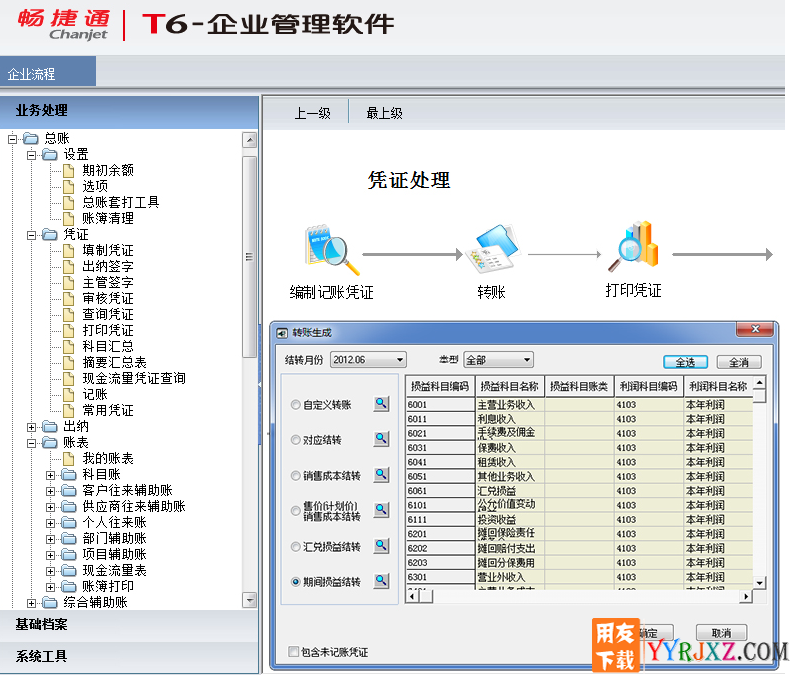Expand the 客户往来辅助账 tree node
Image resolution: width=790 pixels, height=675 pixels.
point(50,492)
